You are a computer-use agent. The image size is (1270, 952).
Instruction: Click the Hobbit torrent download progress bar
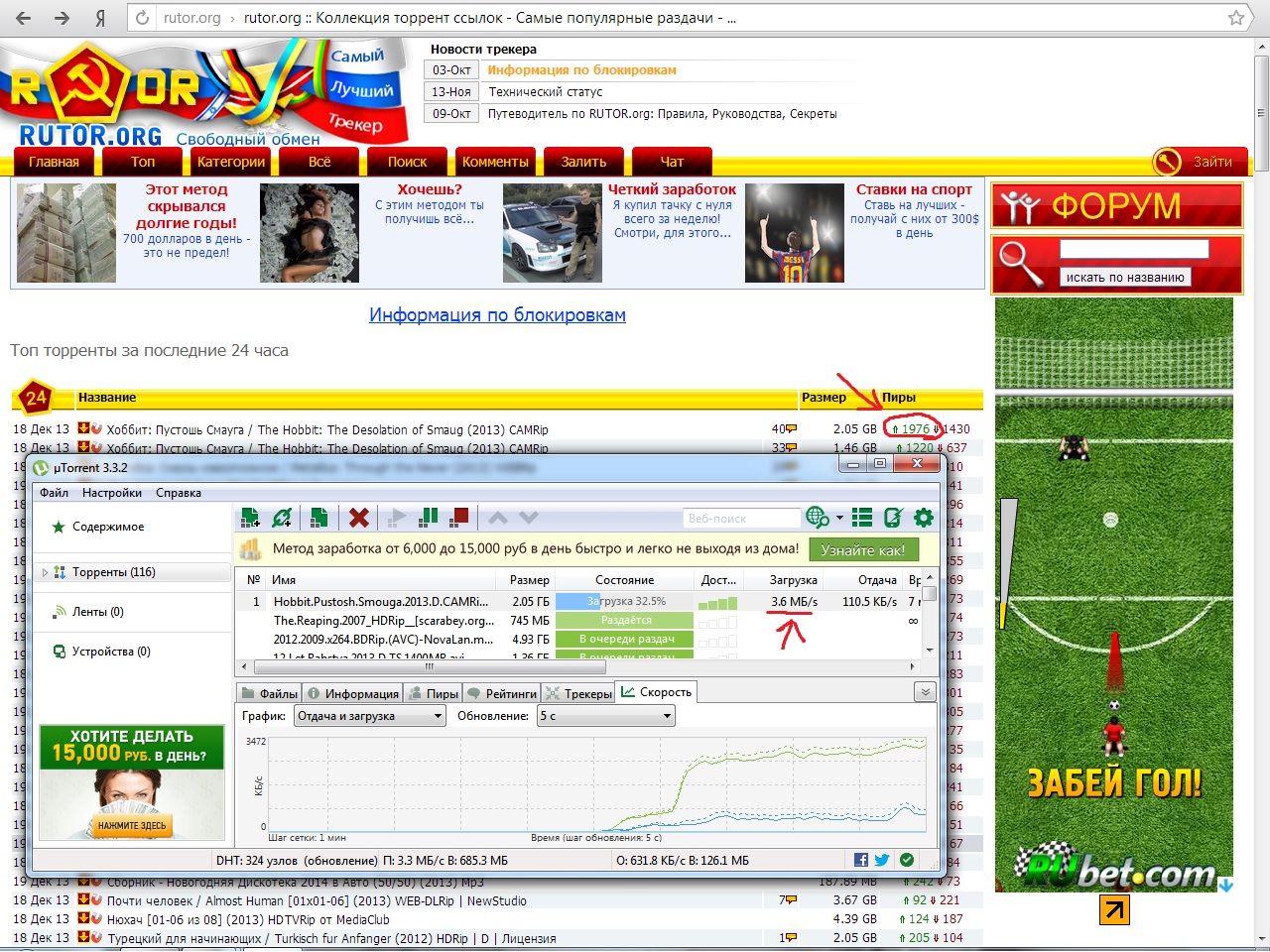click(624, 602)
